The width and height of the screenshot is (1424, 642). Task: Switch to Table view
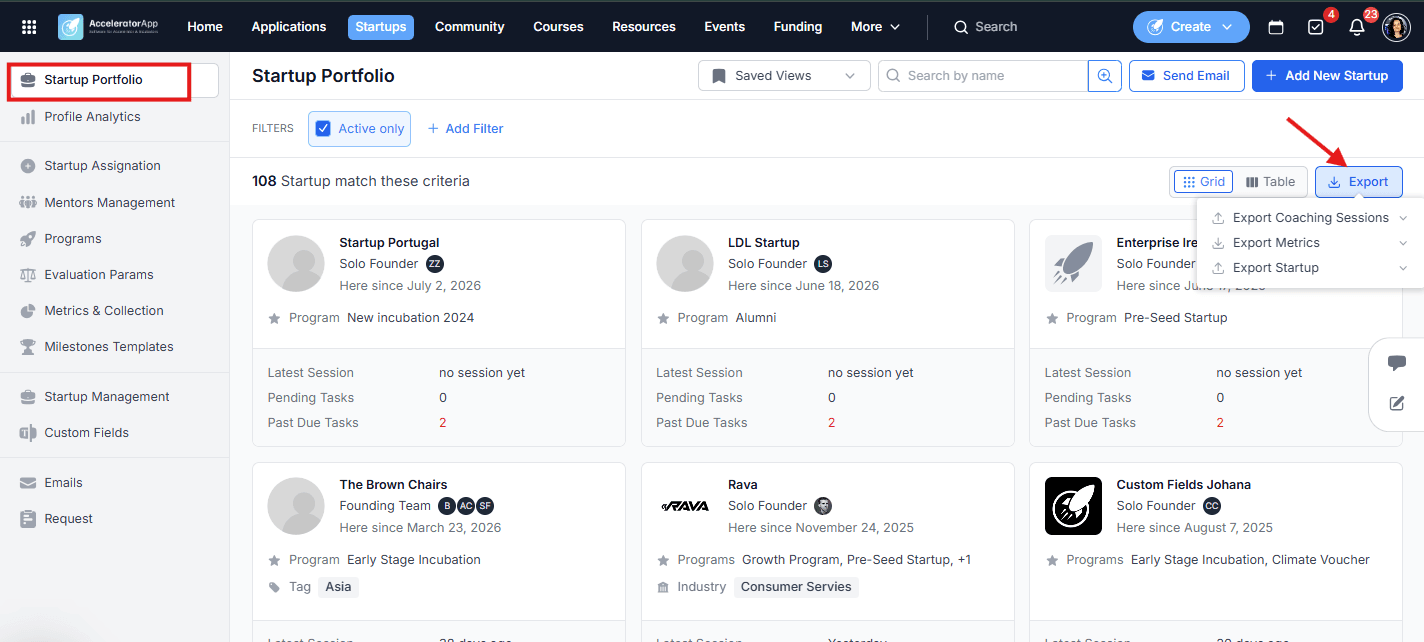coord(1270,182)
